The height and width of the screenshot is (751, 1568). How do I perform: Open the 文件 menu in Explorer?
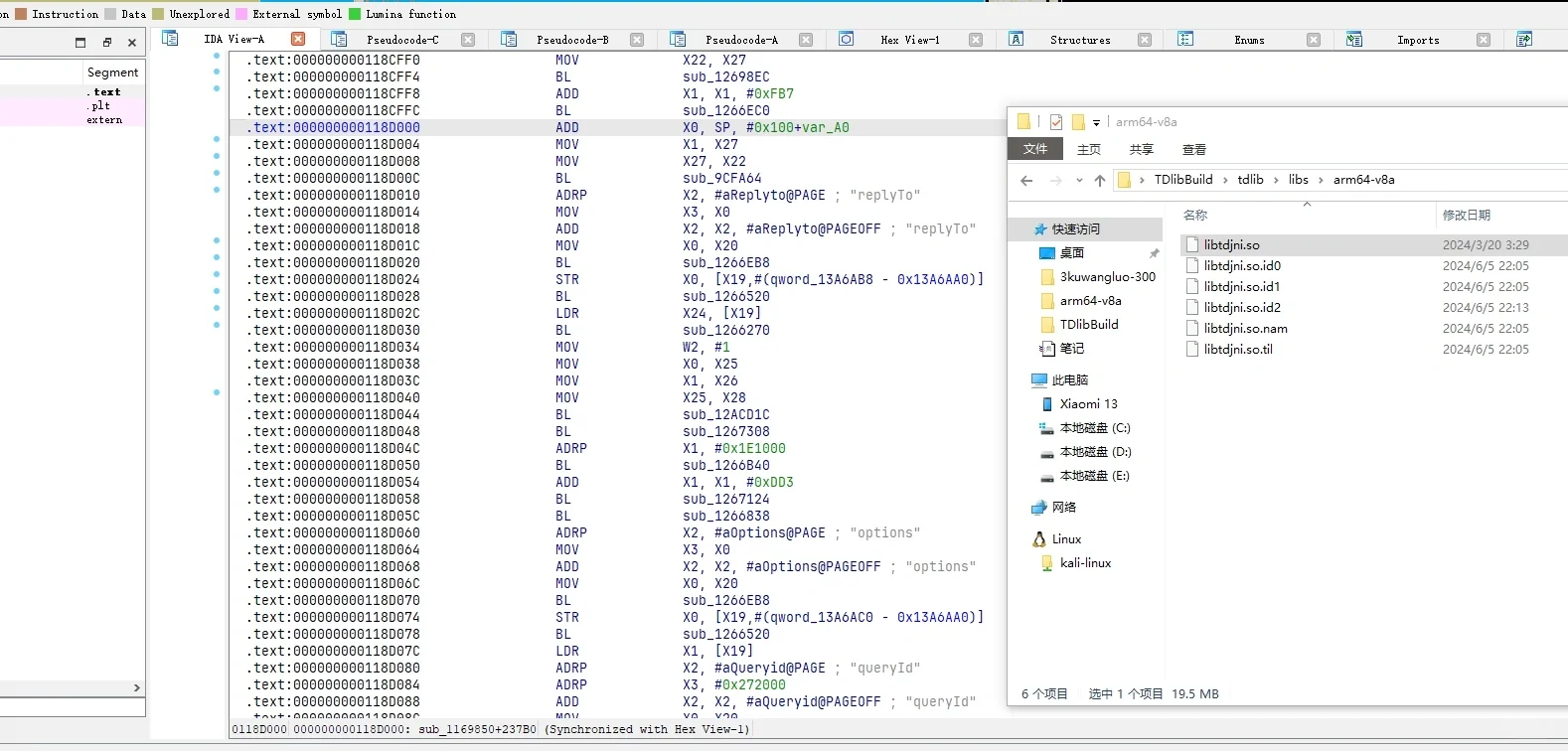pyautogui.click(x=1035, y=149)
